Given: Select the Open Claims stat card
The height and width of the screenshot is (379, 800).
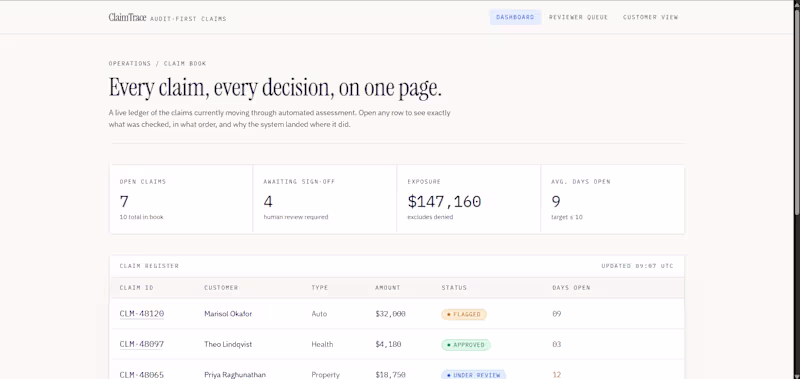Looking at the screenshot, I should click(181, 199).
